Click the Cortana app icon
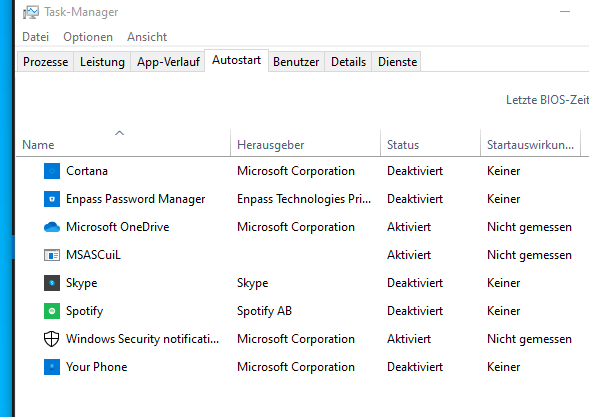Viewport: 589px width, 417px height. coord(52,171)
